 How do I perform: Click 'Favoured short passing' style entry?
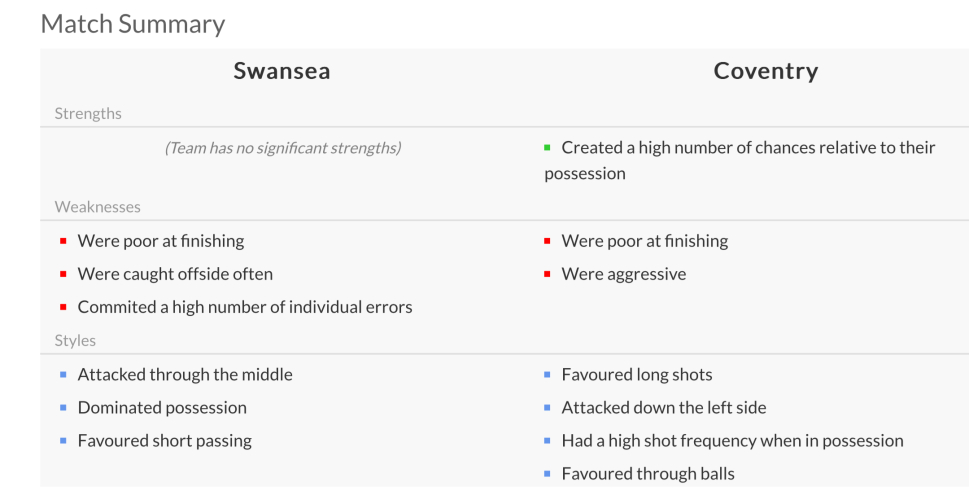pos(164,440)
